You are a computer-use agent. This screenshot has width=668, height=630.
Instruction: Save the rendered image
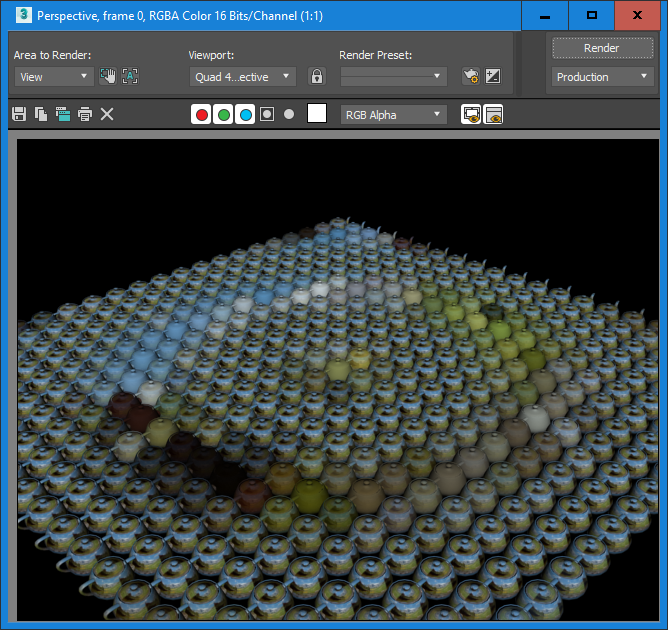point(19,114)
